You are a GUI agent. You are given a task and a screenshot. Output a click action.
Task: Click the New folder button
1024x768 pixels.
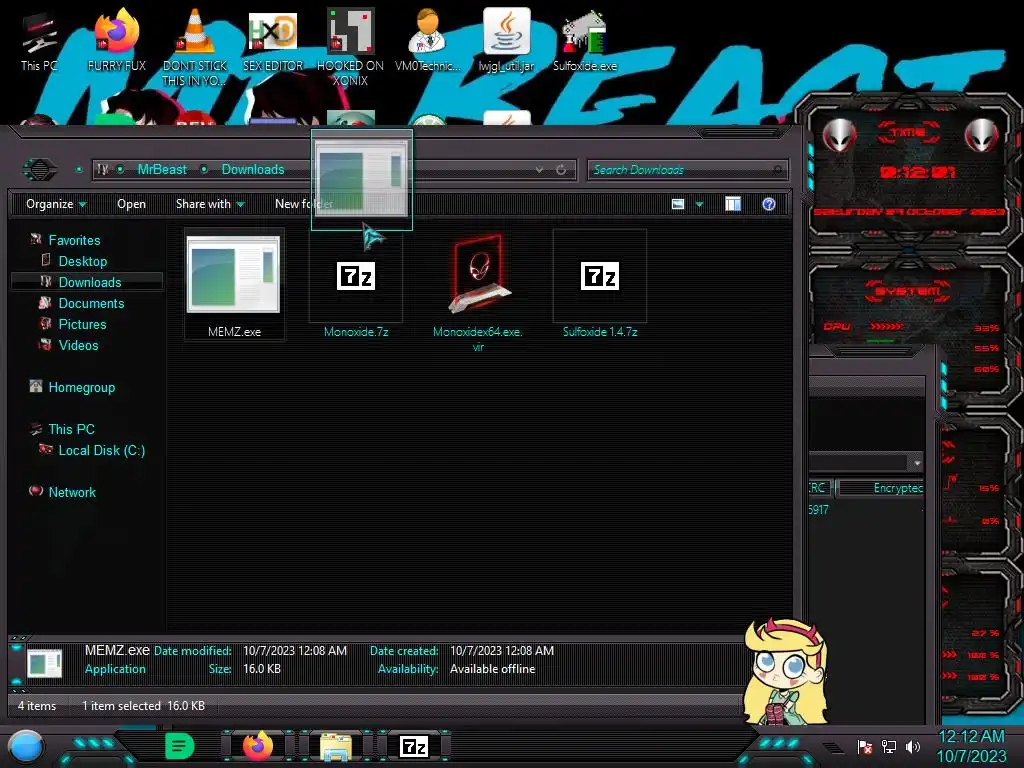tap(304, 204)
